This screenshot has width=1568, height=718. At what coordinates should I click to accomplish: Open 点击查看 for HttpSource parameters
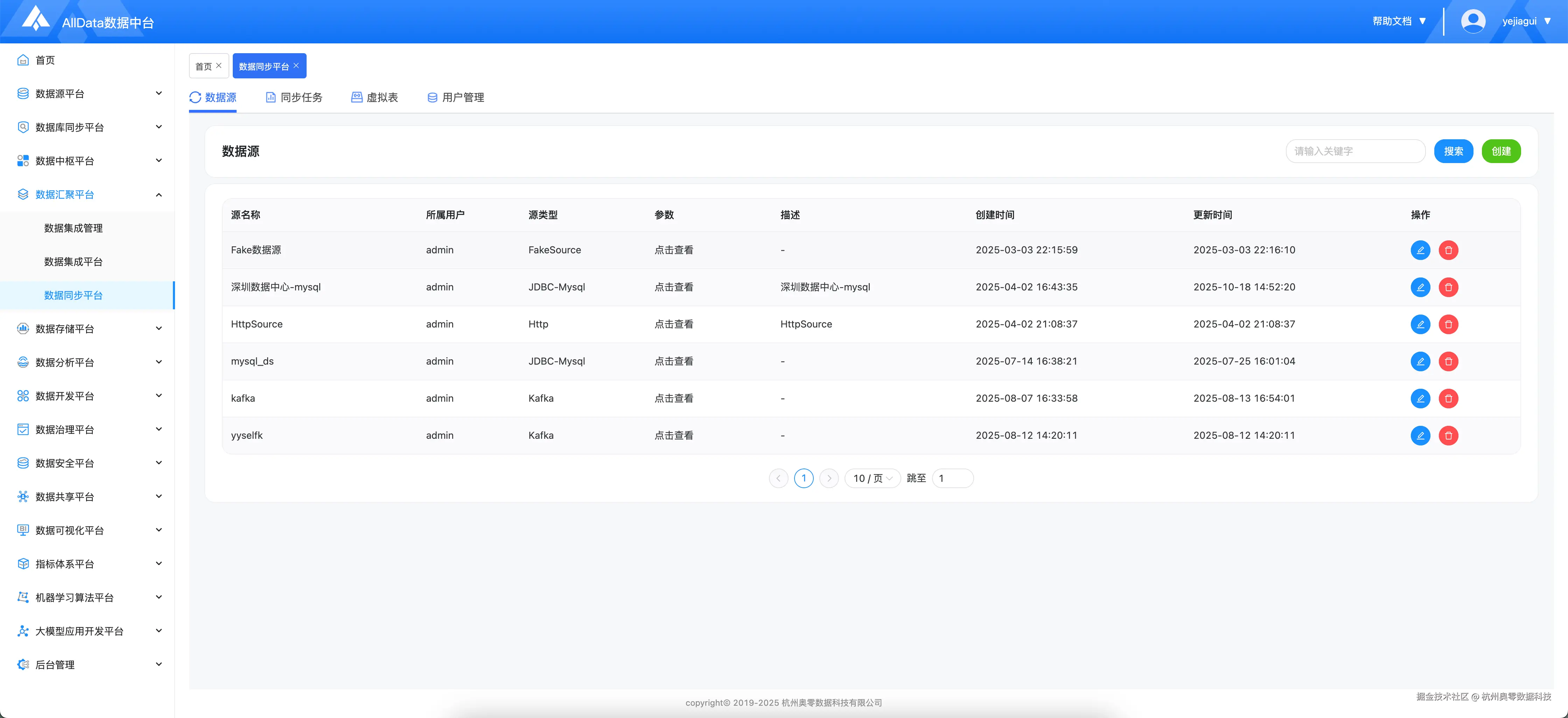coord(674,324)
